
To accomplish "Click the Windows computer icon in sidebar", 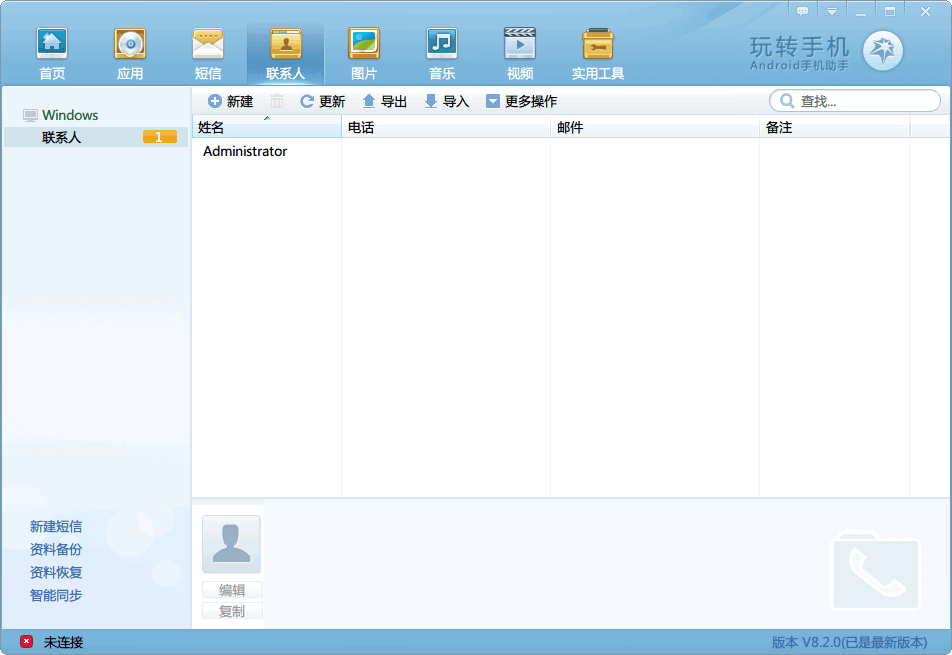I will click(30, 115).
